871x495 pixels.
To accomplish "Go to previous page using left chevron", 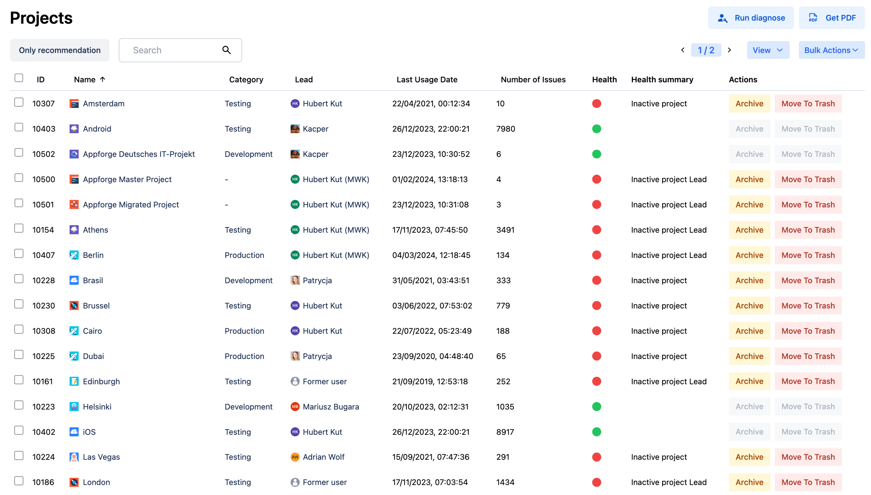I will coord(683,50).
